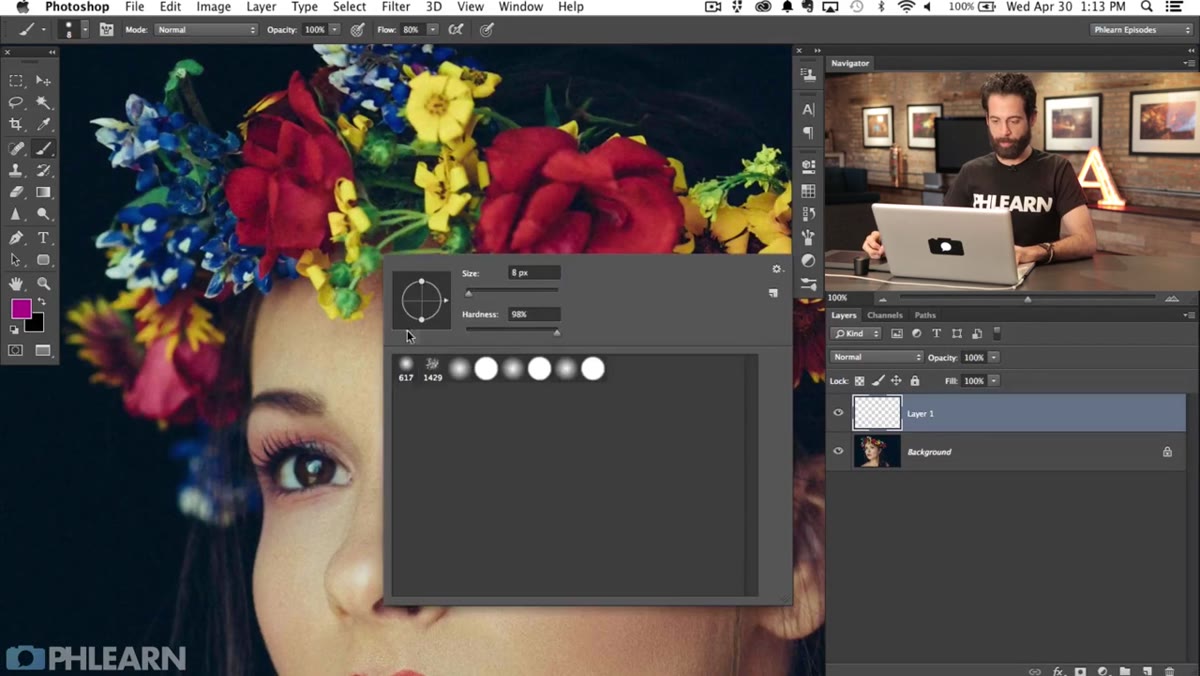1200x676 pixels.
Task: Switch to the Paths tab
Action: pyautogui.click(x=925, y=315)
